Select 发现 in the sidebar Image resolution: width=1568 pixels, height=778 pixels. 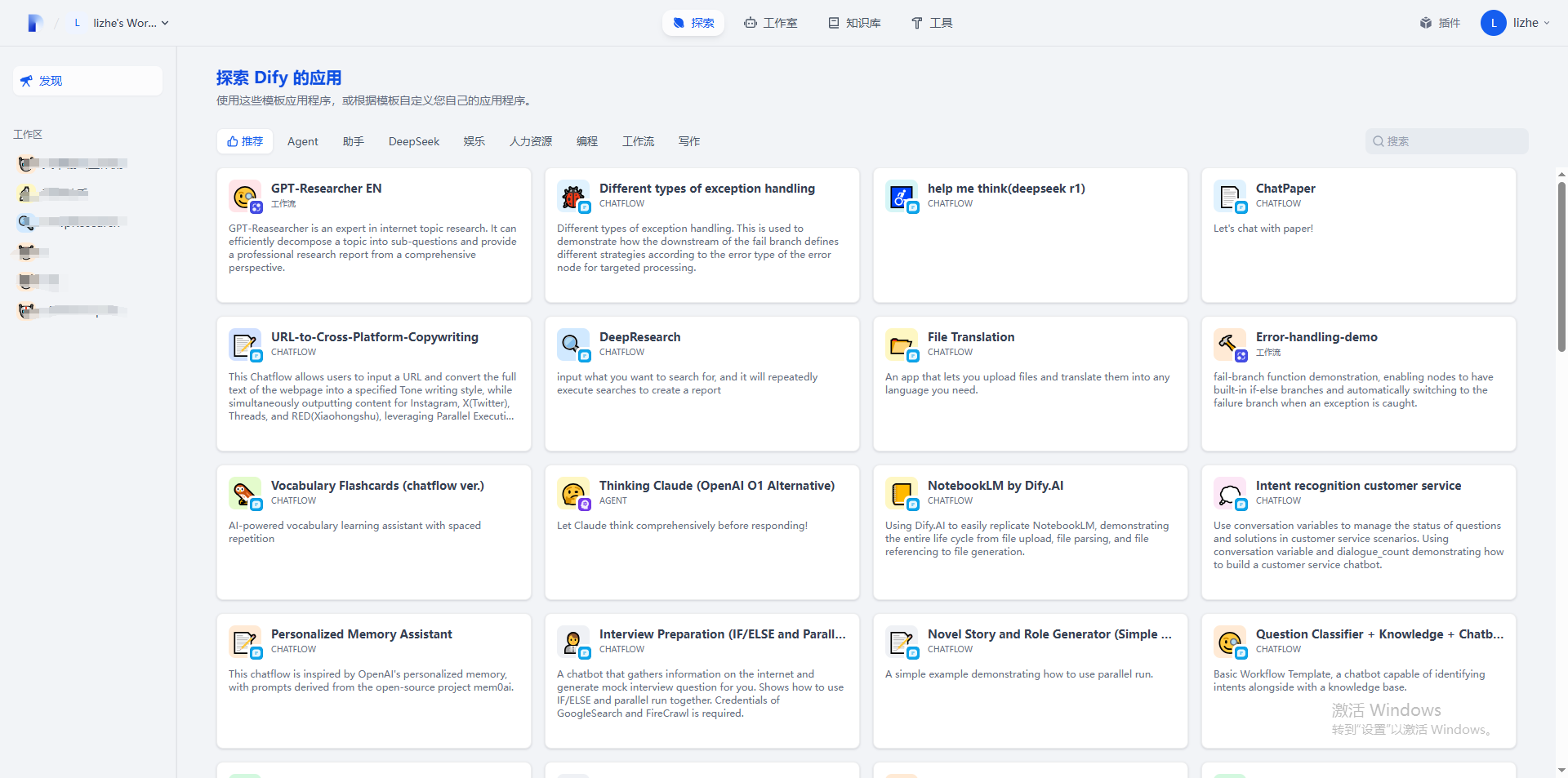click(87, 81)
